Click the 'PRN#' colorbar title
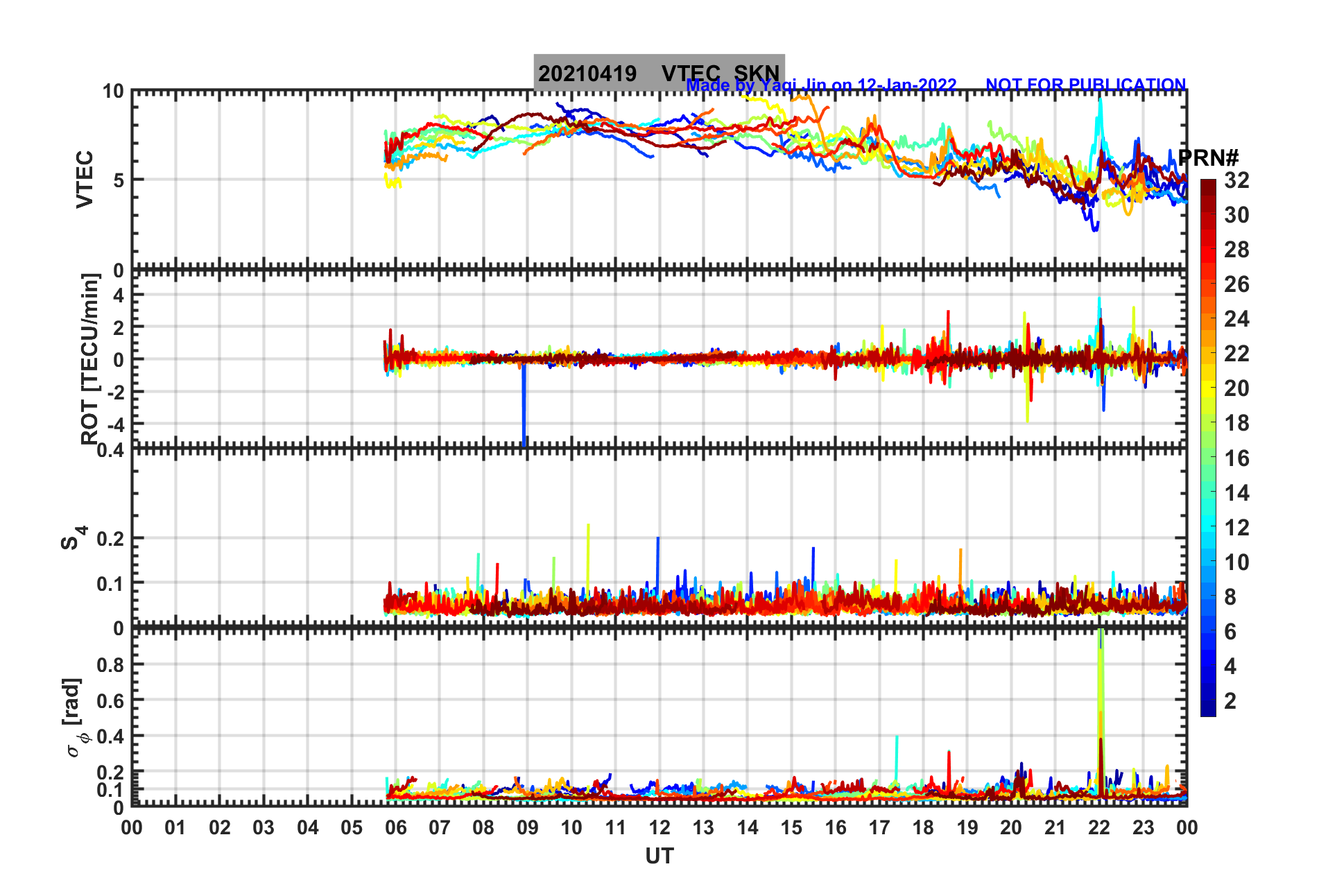Image resolution: width=1319 pixels, height=896 pixels. tap(1209, 157)
